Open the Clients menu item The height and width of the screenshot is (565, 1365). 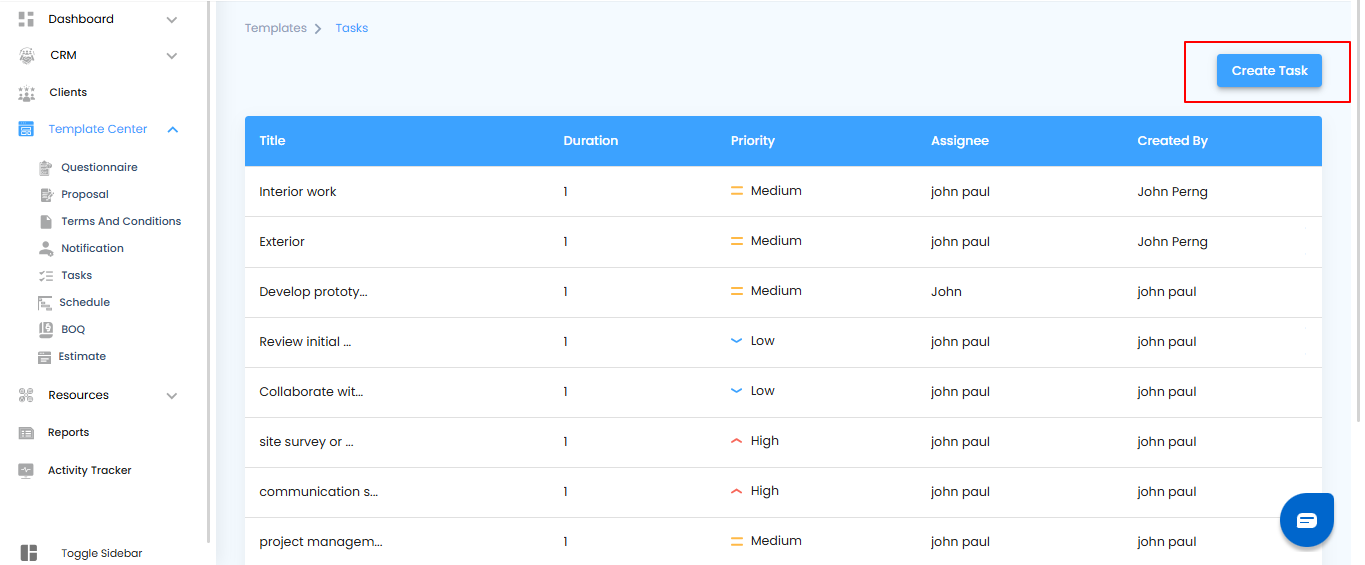click(x=68, y=93)
